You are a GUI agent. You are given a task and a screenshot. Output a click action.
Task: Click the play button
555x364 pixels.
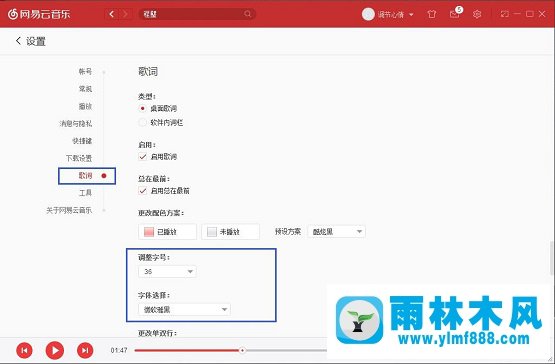[55, 350]
